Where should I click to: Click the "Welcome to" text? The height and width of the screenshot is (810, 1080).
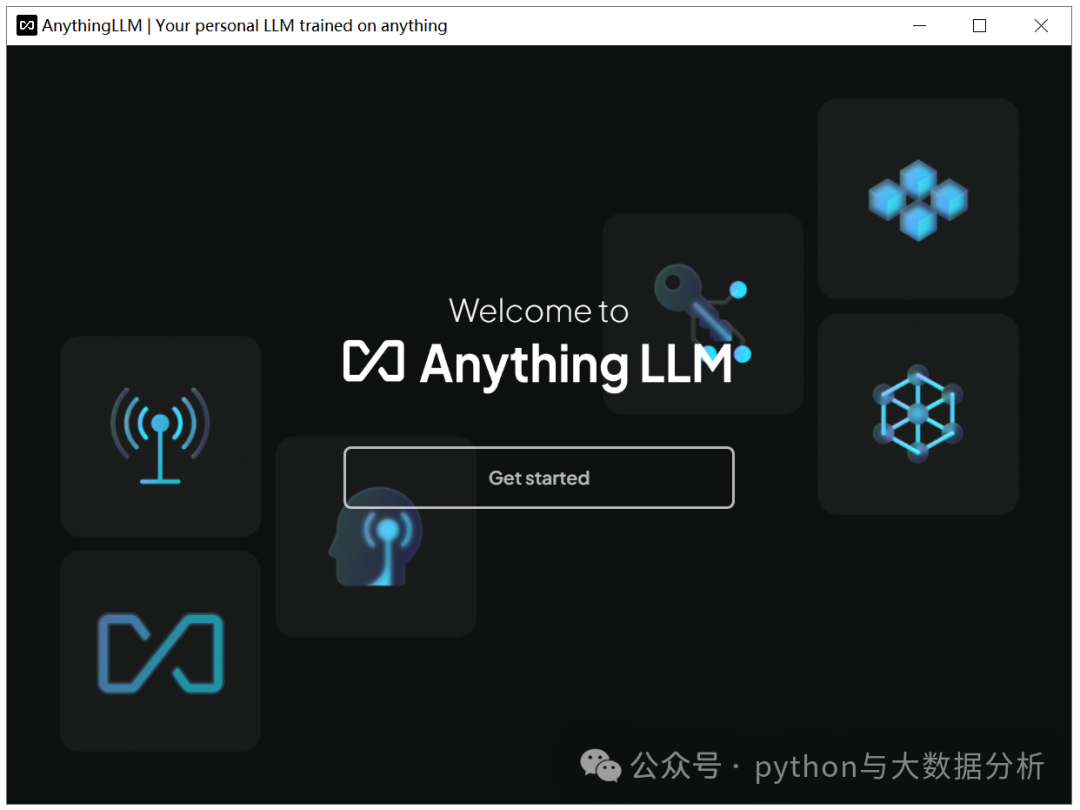tap(539, 311)
